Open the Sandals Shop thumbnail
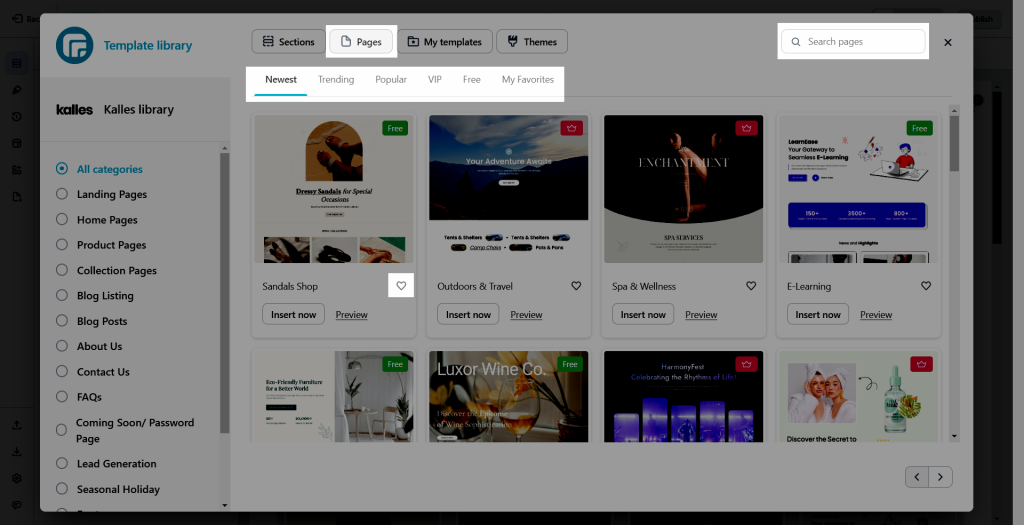The image size is (1024, 525). tap(334, 189)
